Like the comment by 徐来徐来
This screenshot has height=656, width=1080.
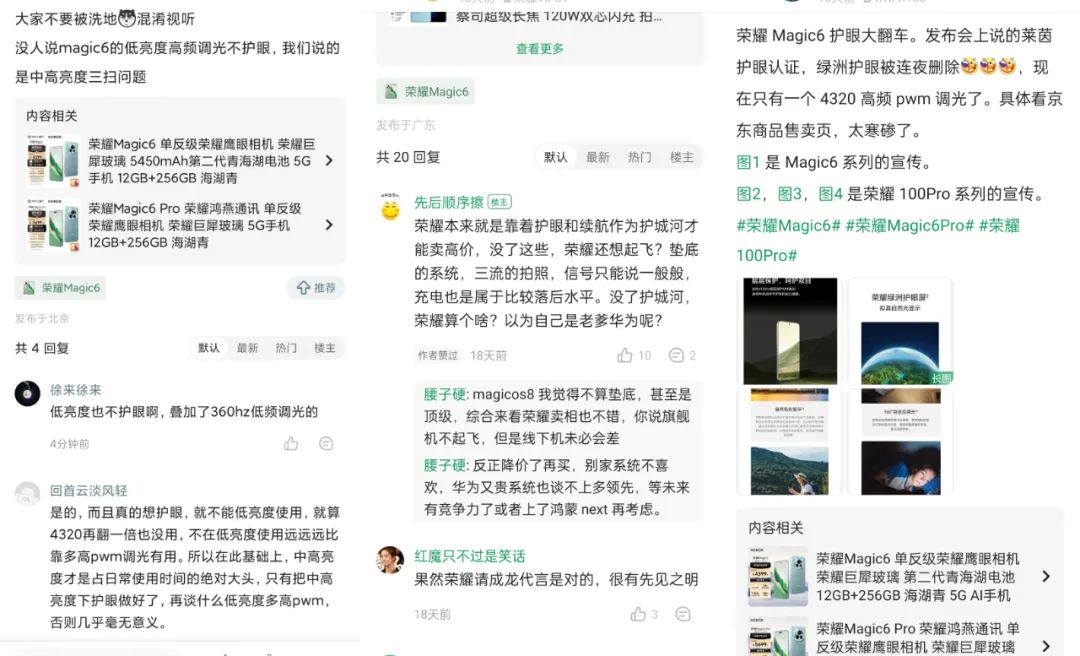click(291, 443)
